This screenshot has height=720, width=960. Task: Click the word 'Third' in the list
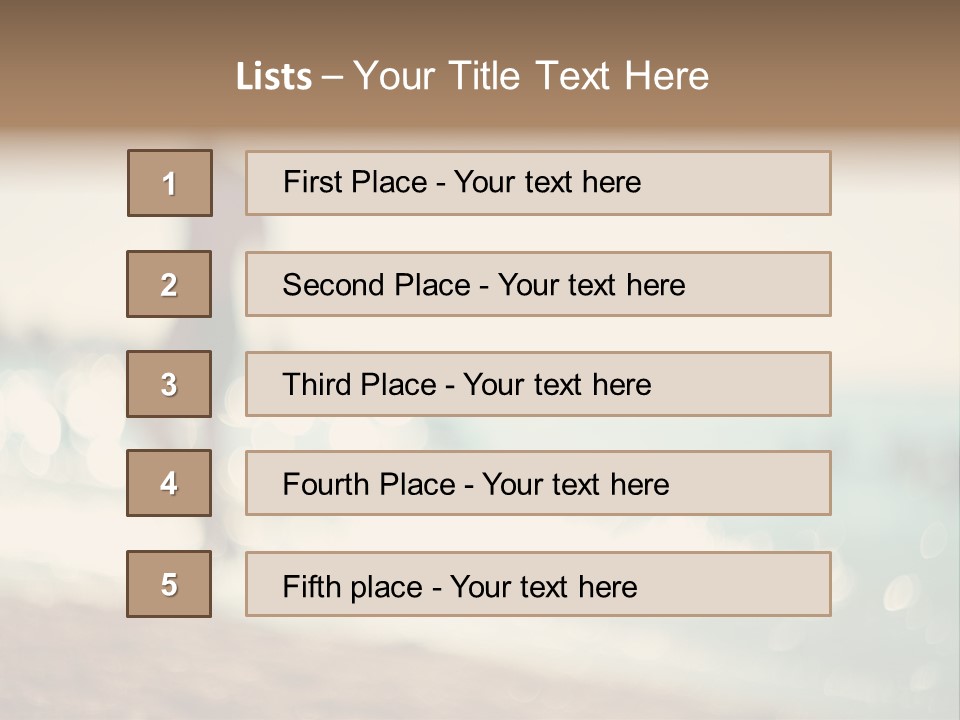point(315,385)
